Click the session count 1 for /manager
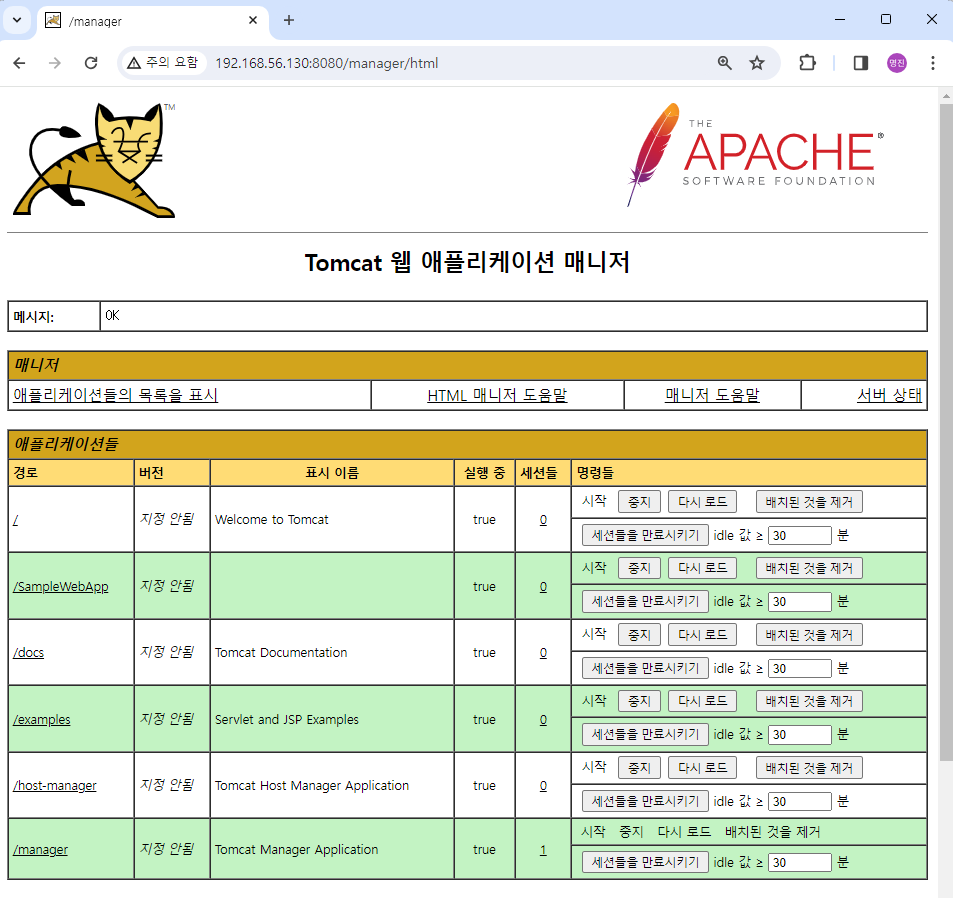 (543, 850)
